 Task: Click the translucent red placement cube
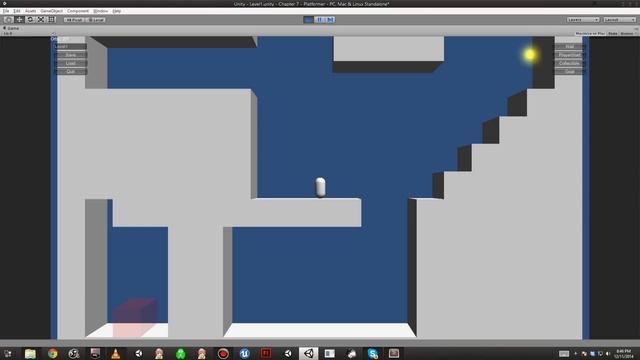(134, 318)
